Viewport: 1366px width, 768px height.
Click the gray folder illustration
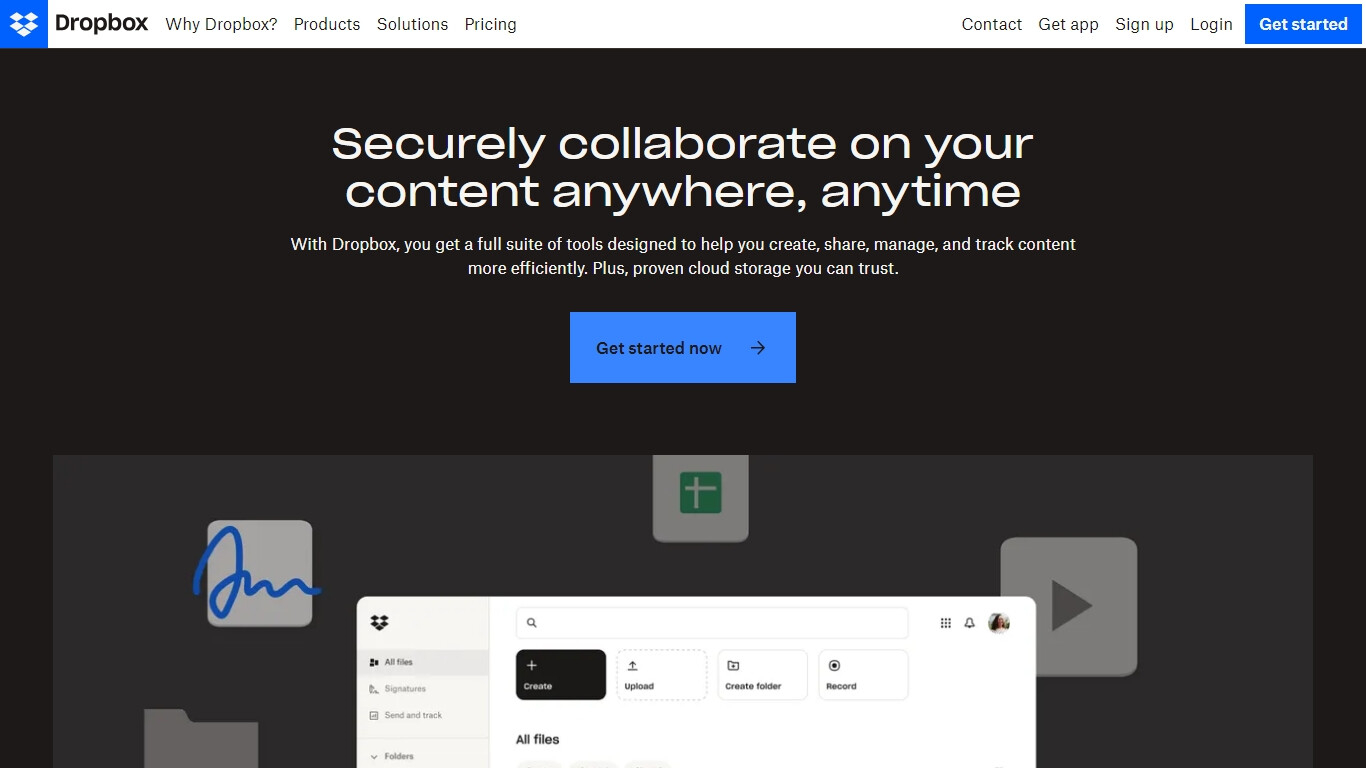tap(201, 738)
